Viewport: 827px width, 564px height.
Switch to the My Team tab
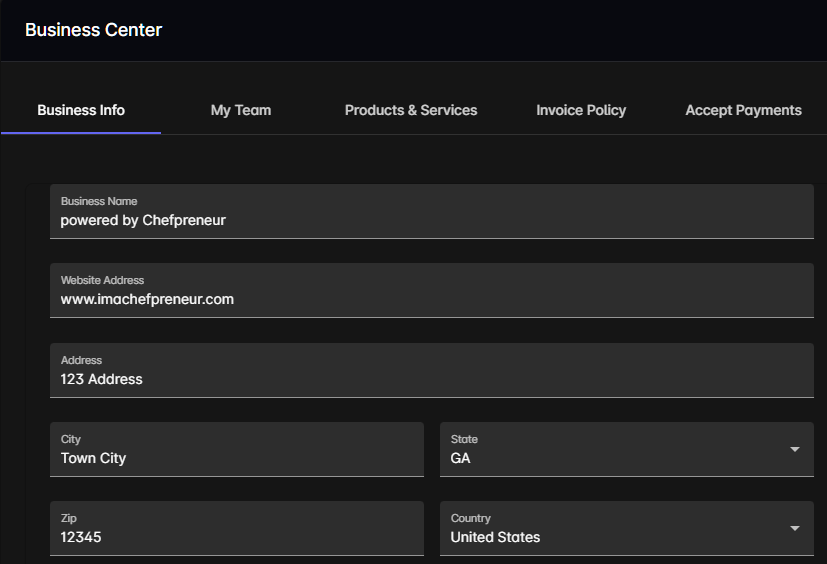[241, 110]
